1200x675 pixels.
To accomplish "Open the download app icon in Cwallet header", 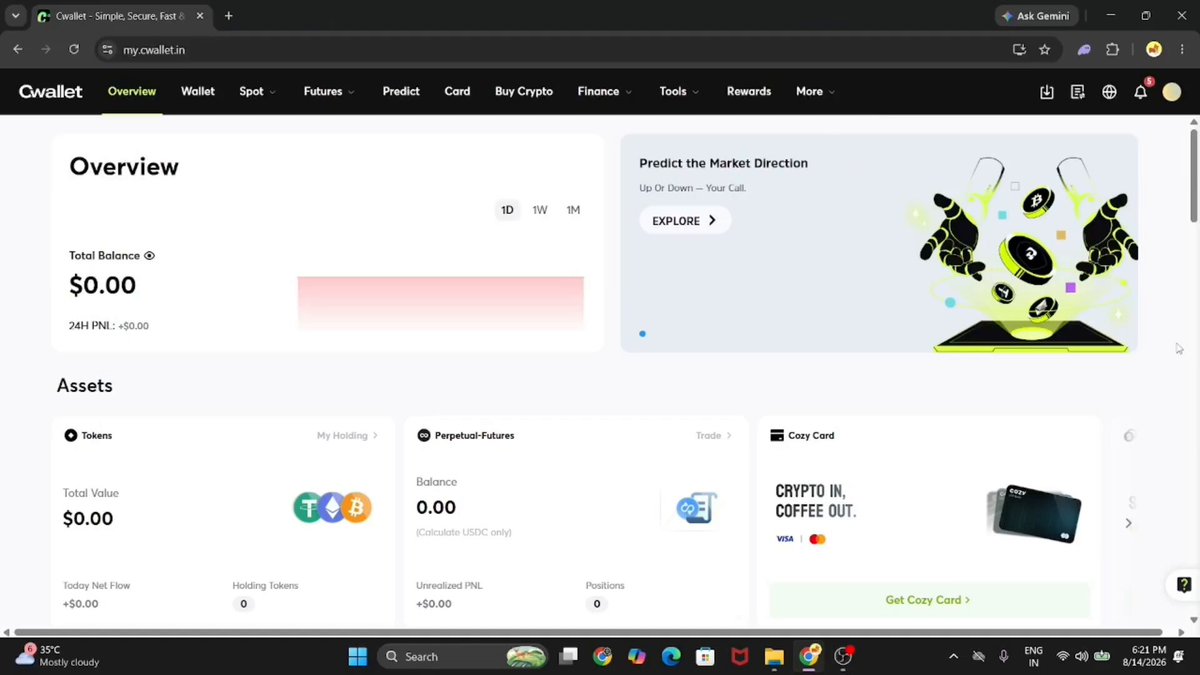I will pyautogui.click(x=1047, y=92).
